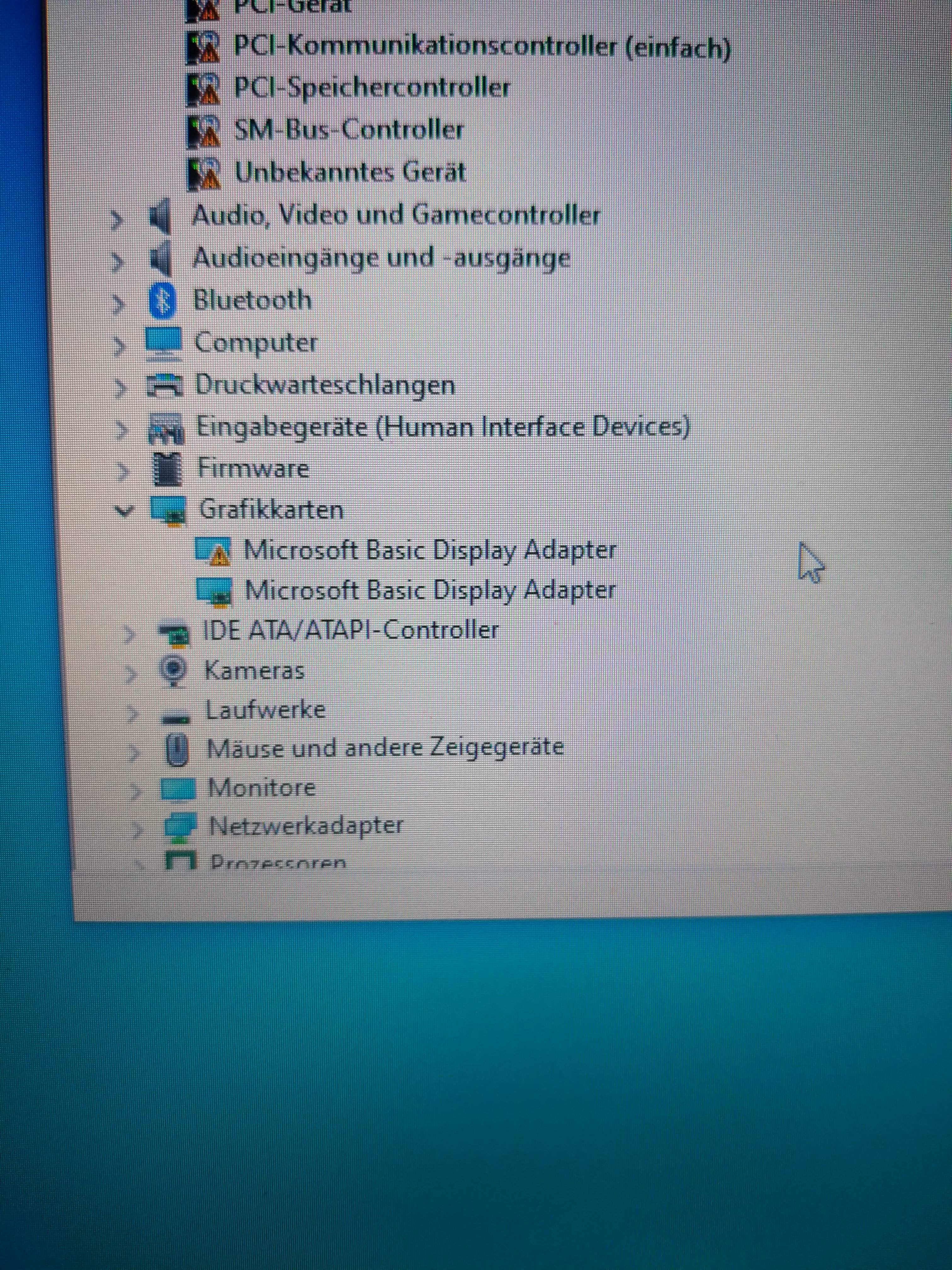Screen dimensions: 952x1270
Task: Expand the Computer category
Action: pyautogui.click(x=119, y=346)
